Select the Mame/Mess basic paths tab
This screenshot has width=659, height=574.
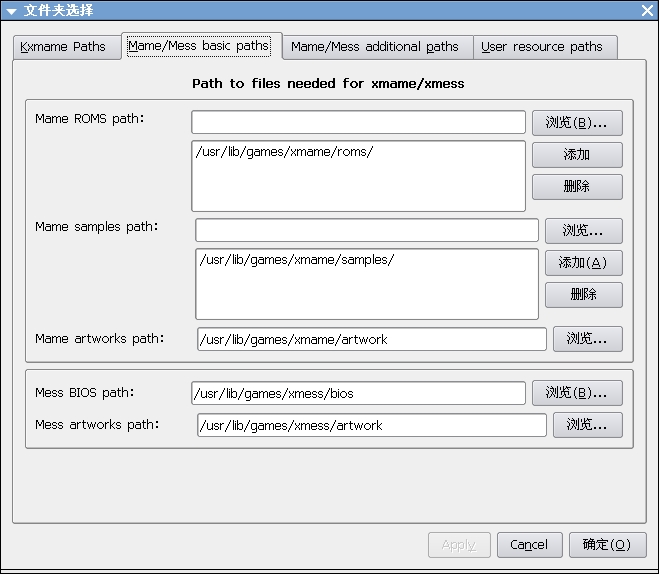click(x=201, y=46)
